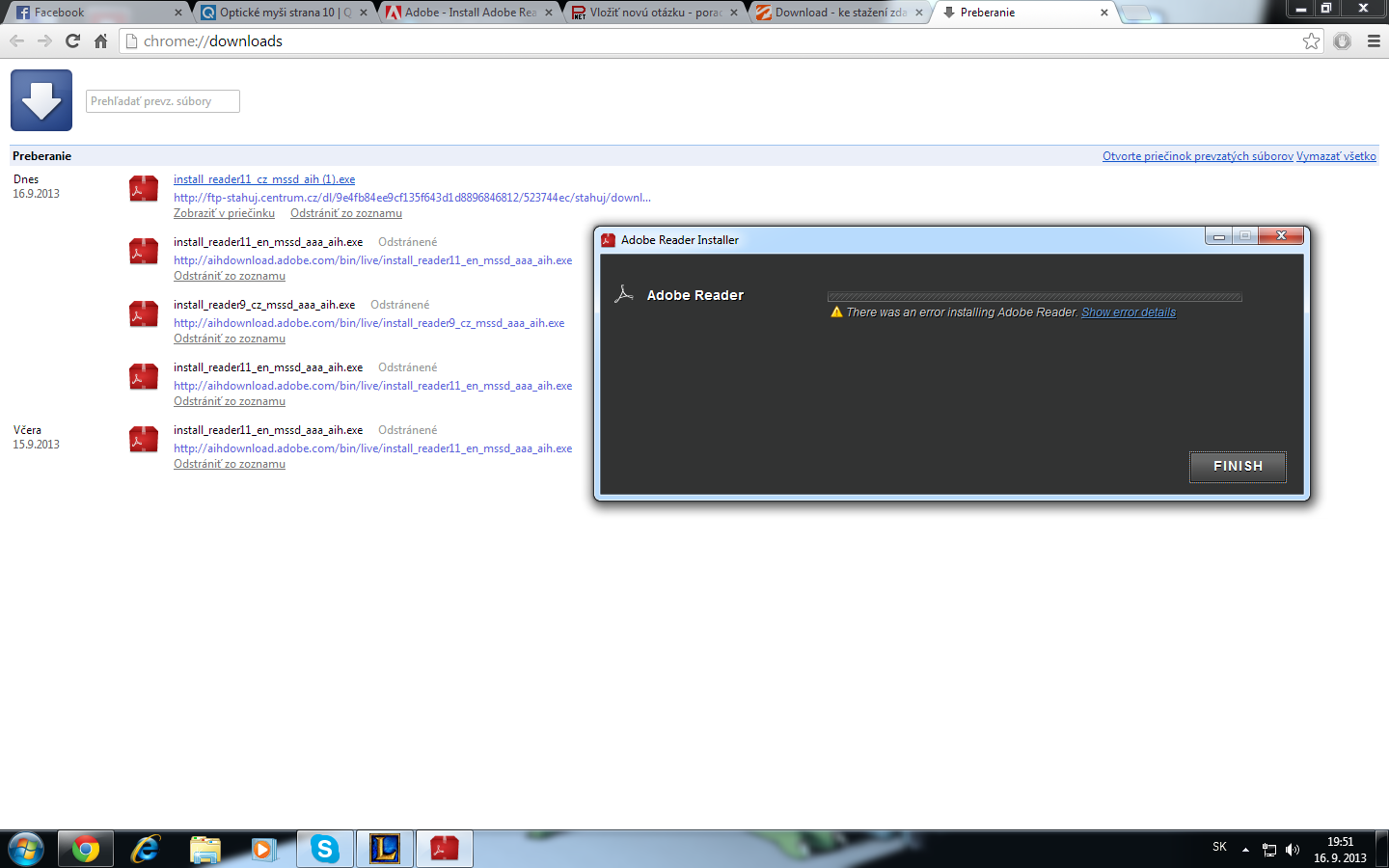
Task: Click the Prehľadať prevz. súbory search field
Action: tap(163, 101)
